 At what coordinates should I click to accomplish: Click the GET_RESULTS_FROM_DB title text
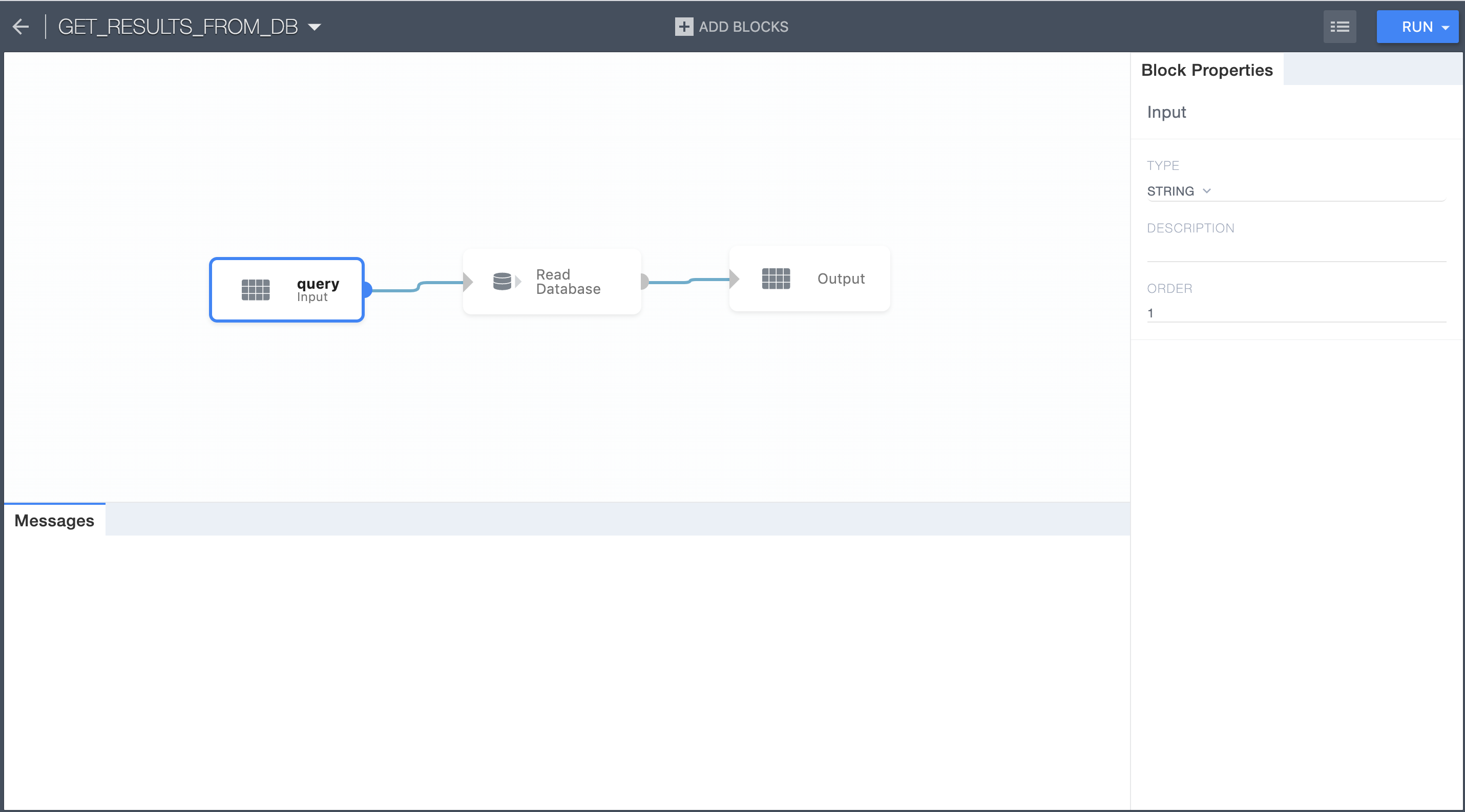tap(178, 27)
